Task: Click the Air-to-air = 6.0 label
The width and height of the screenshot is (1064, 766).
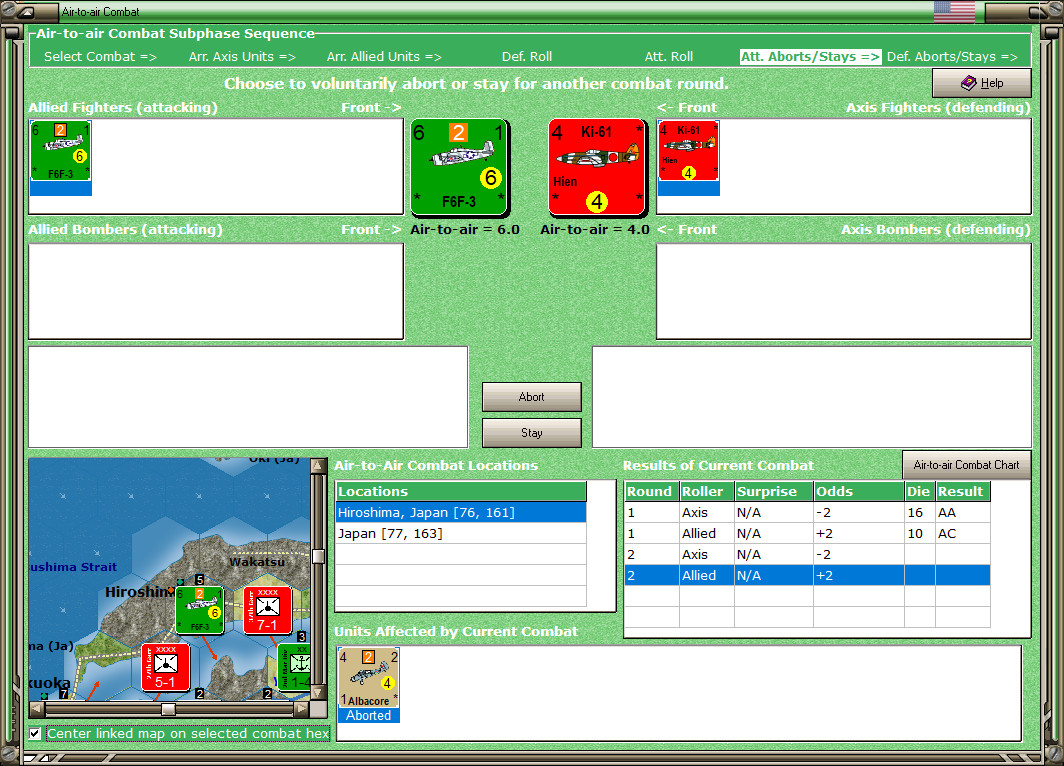Action: (465, 229)
